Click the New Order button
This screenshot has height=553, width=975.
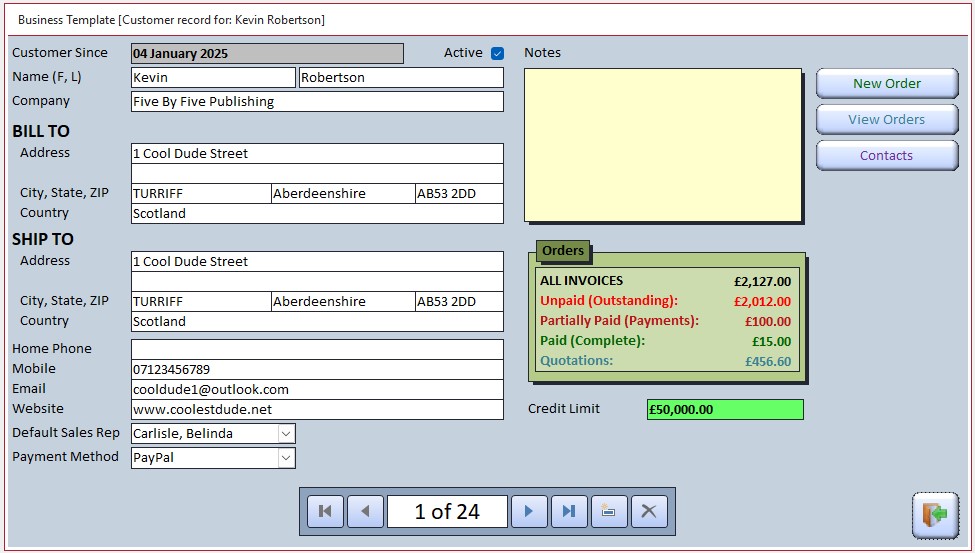tap(886, 84)
